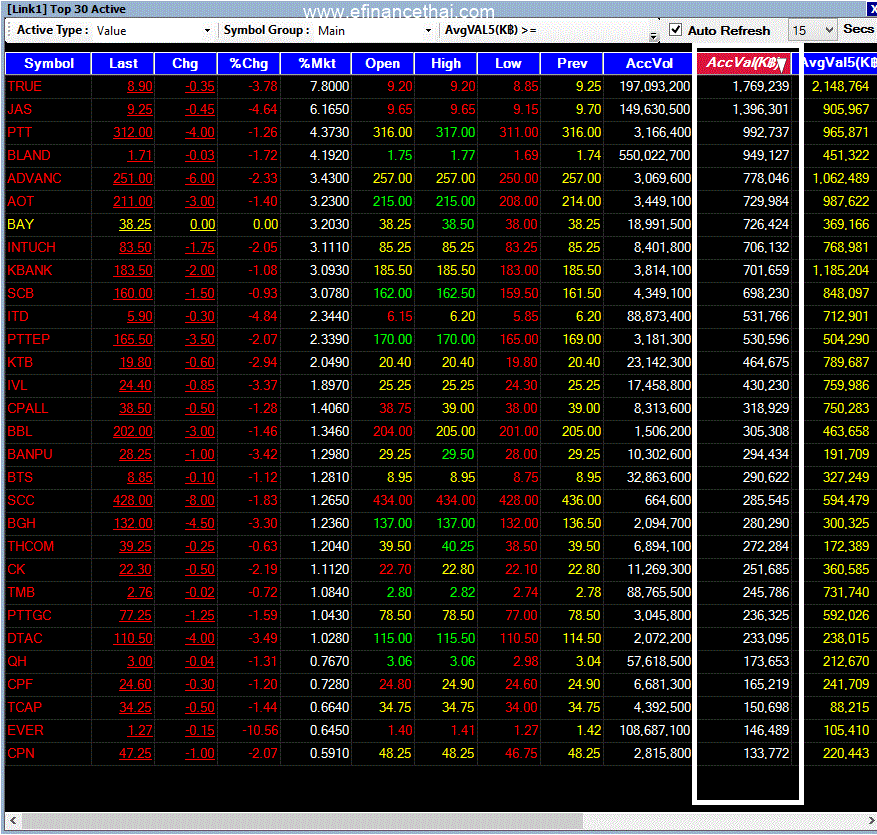Select the BAY symbol
Image resolution: width=877 pixels, height=835 pixels.
click(x=21, y=224)
